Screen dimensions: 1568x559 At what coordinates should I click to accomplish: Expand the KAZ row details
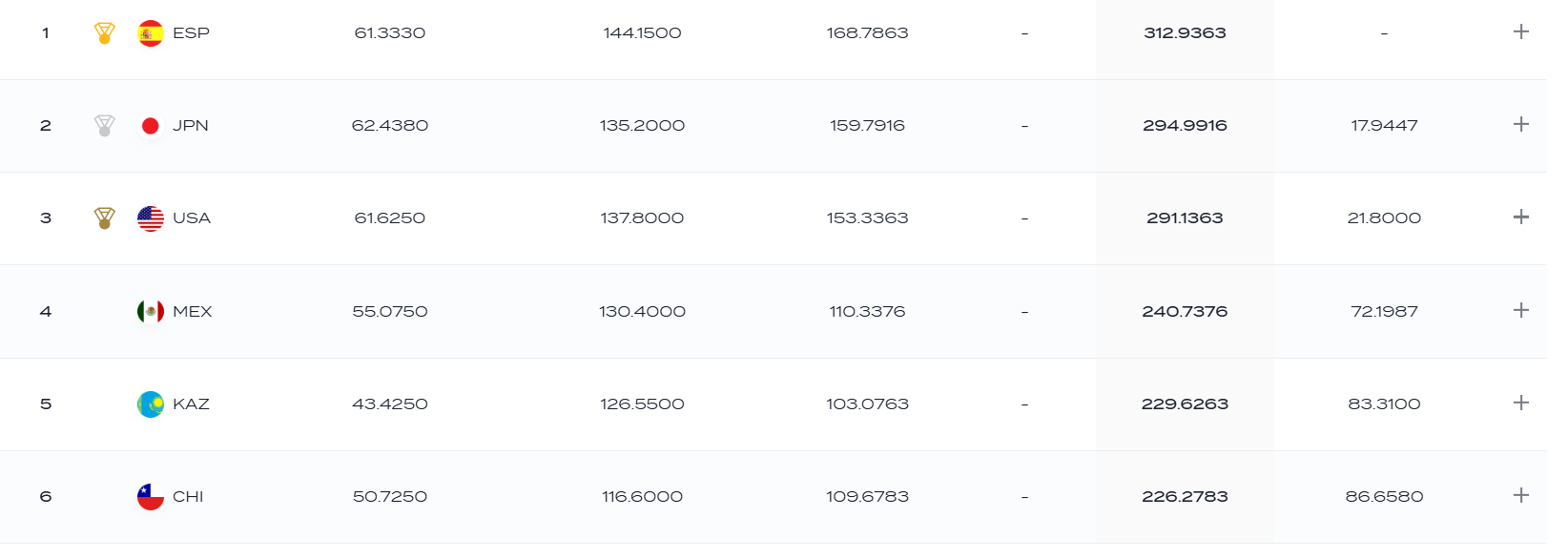[1521, 403]
